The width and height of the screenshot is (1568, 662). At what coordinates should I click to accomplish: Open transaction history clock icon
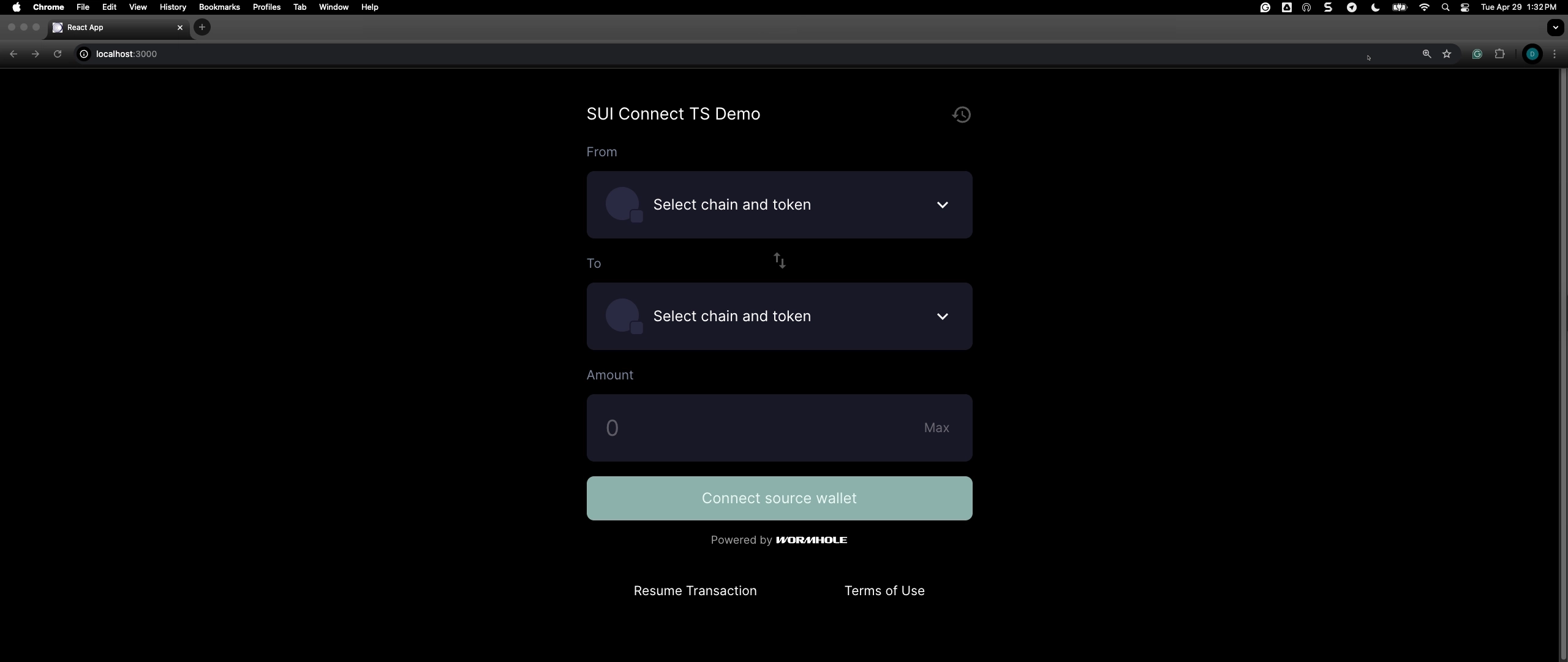pos(961,115)
